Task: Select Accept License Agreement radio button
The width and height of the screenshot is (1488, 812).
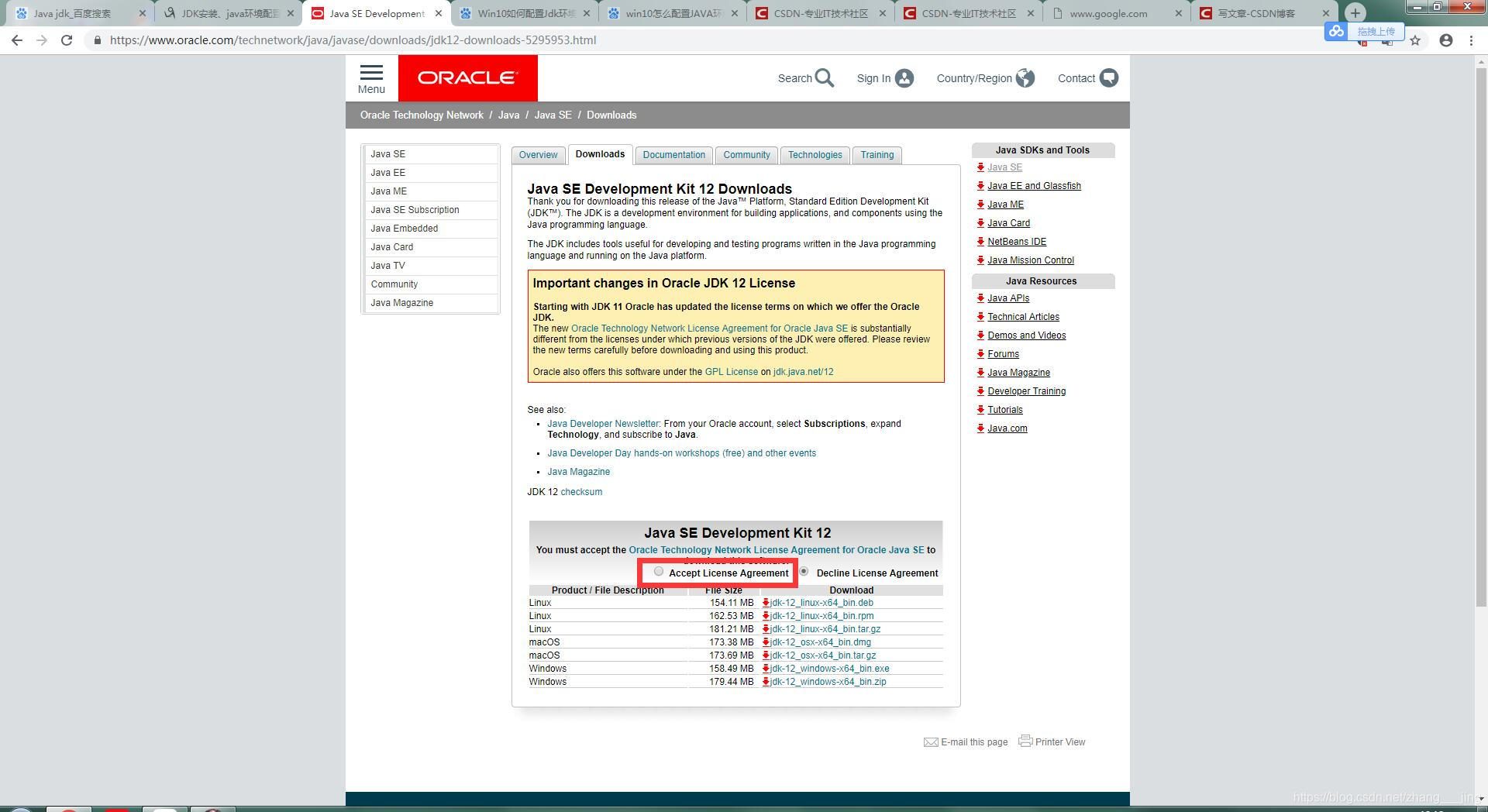Action: (659, 572)
